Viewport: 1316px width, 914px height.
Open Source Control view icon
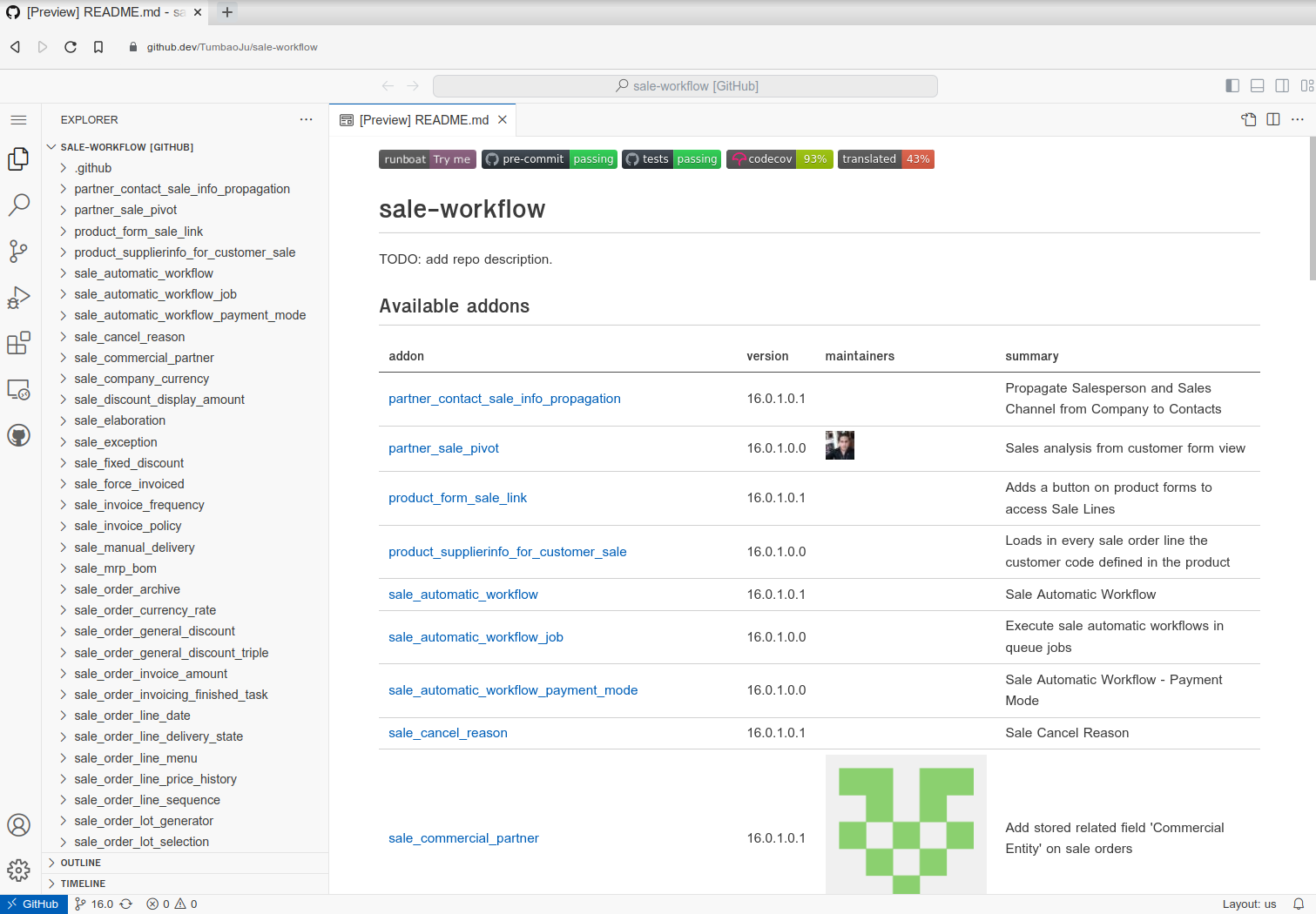19,252
